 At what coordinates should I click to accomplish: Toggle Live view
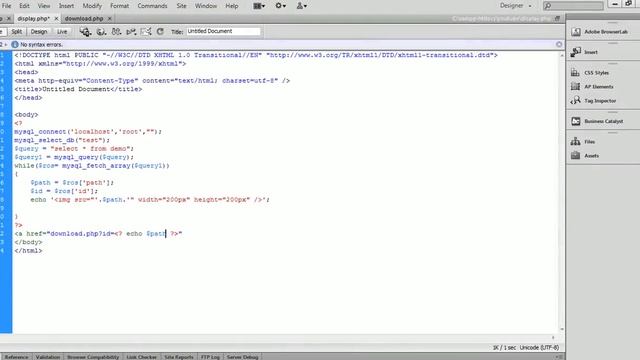(62, 31)
